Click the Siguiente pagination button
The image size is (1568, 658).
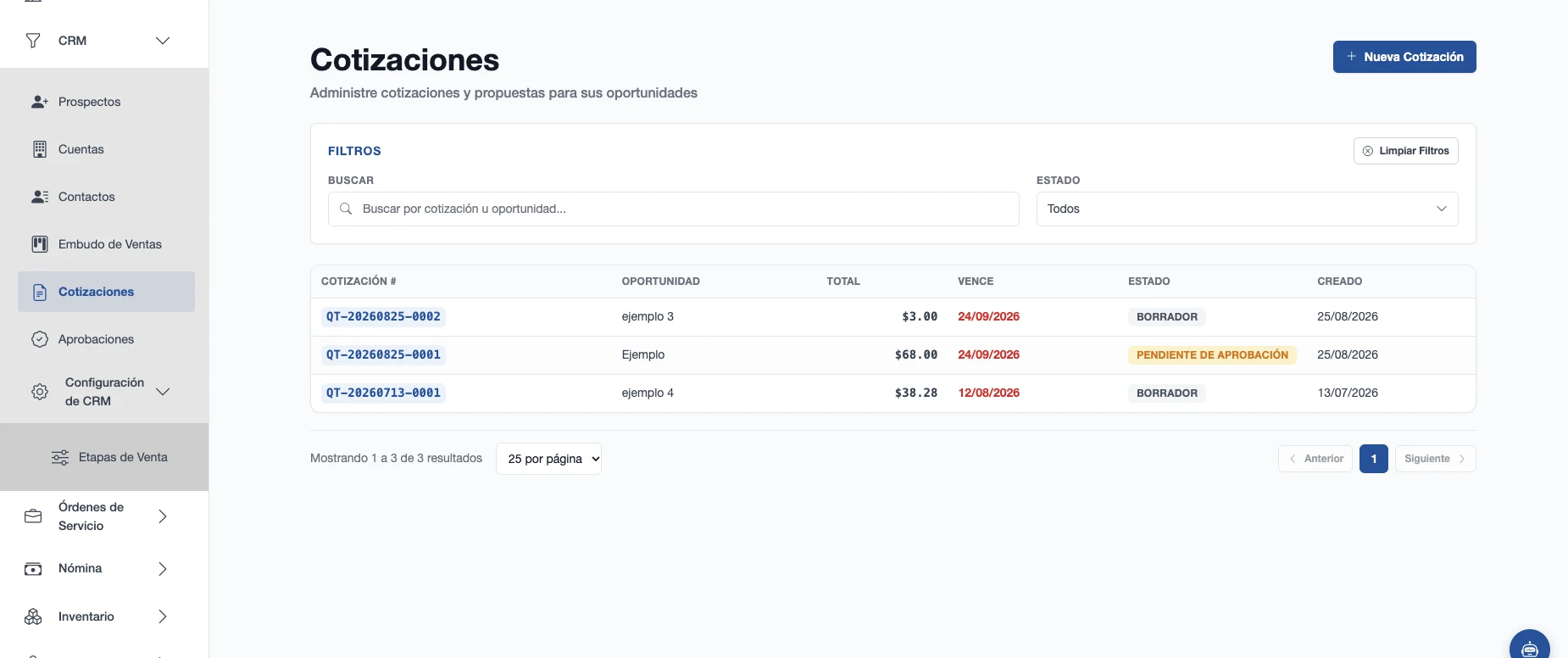pos(1435,459)
